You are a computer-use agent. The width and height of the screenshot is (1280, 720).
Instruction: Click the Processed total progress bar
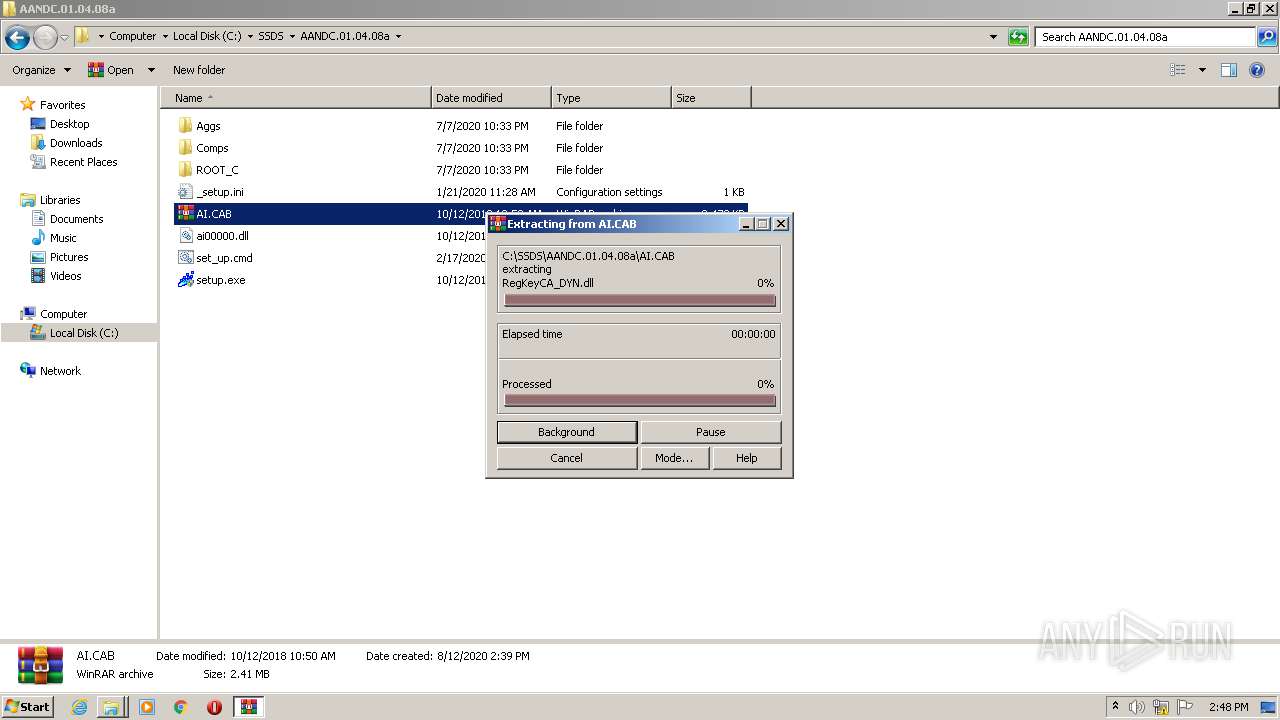[x=640, y=400]
